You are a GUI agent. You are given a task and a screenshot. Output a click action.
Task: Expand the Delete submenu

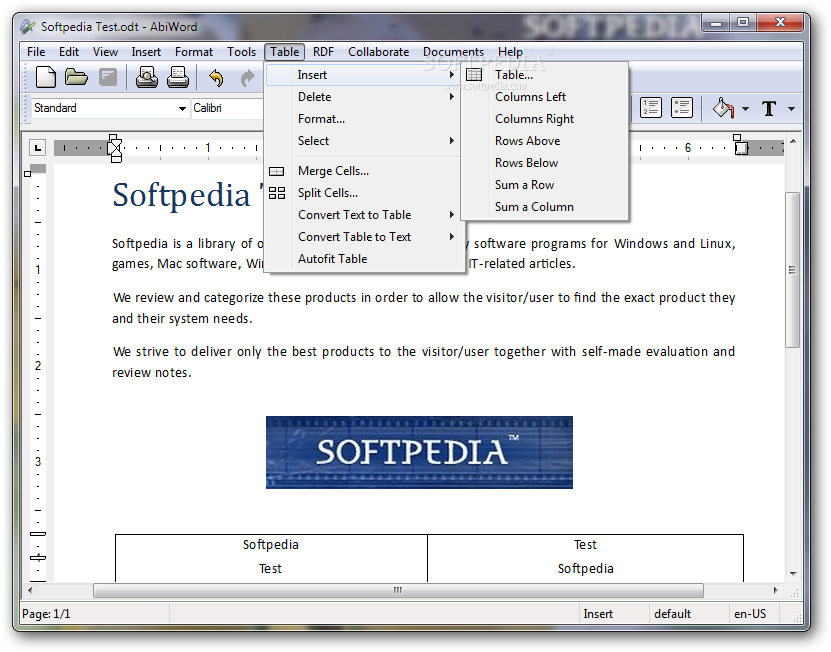[363, 97]
